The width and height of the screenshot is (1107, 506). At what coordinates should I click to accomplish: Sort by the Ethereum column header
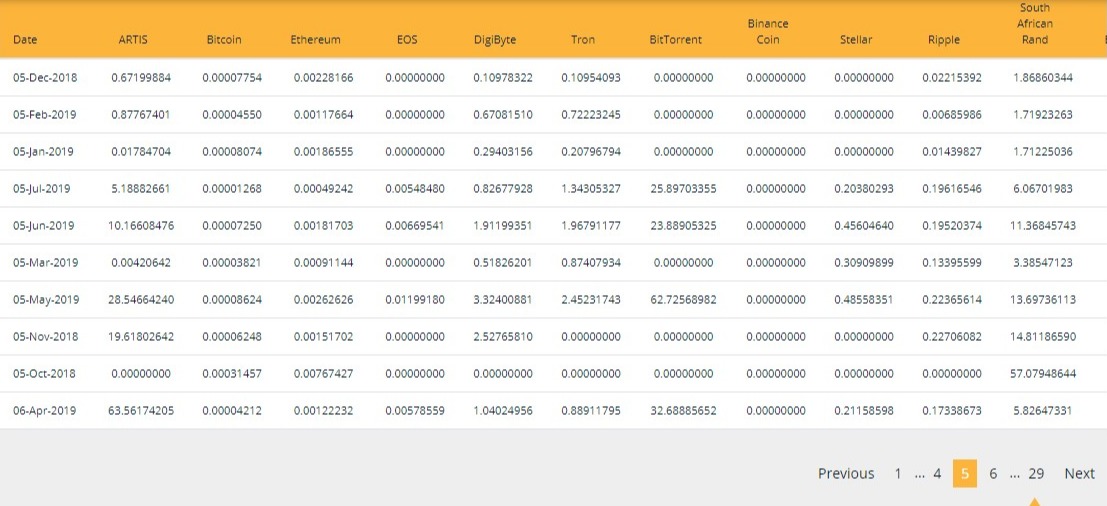tap(316, 40)
